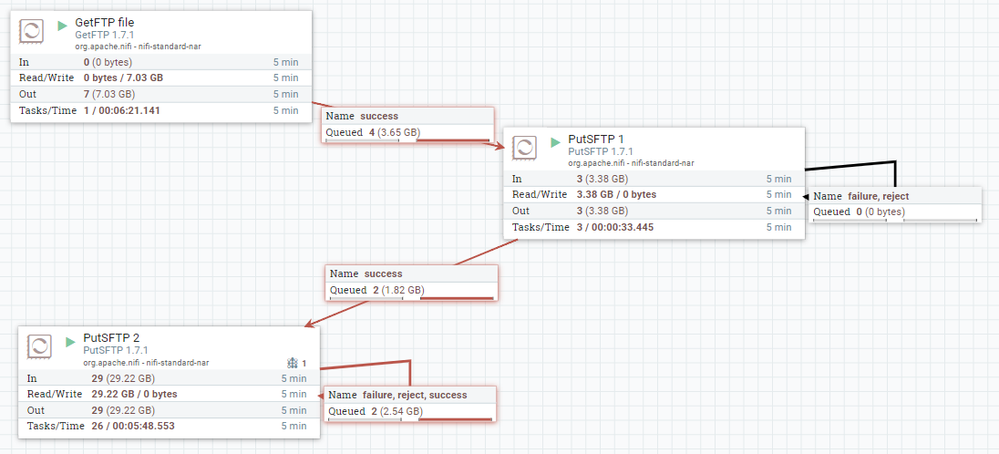Click the PutSFTP 1 processor icon

tap(524, 147)
